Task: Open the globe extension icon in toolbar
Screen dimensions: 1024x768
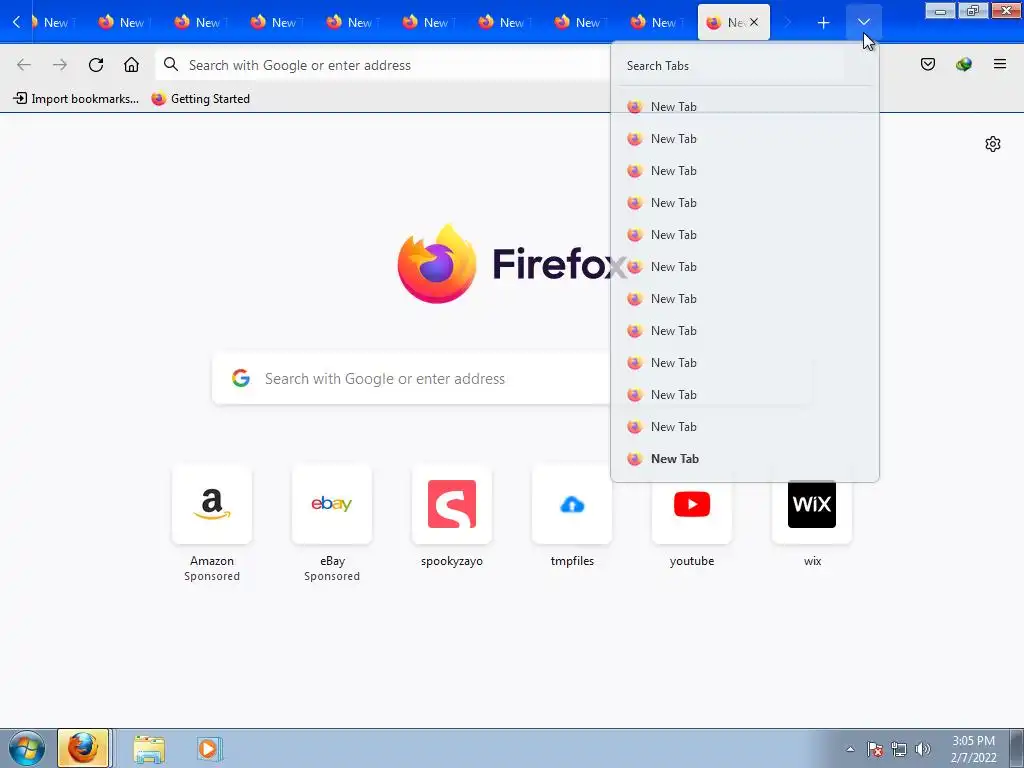Action: click(x=963, y=64)
